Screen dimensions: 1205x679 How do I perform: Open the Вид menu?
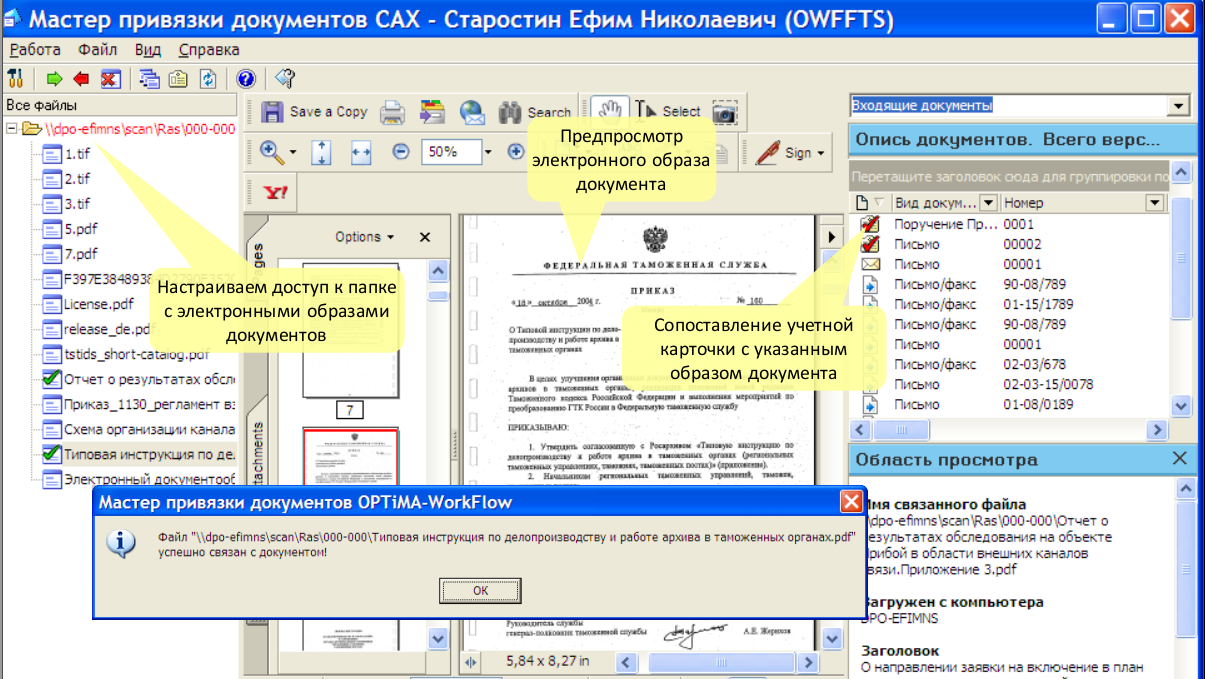click(148, 49)
